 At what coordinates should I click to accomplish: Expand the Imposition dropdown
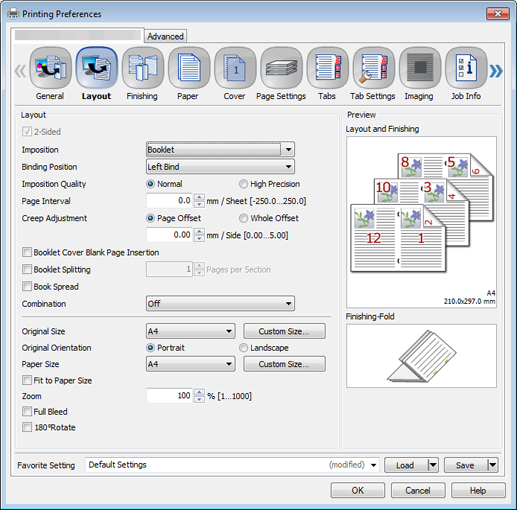220,149
